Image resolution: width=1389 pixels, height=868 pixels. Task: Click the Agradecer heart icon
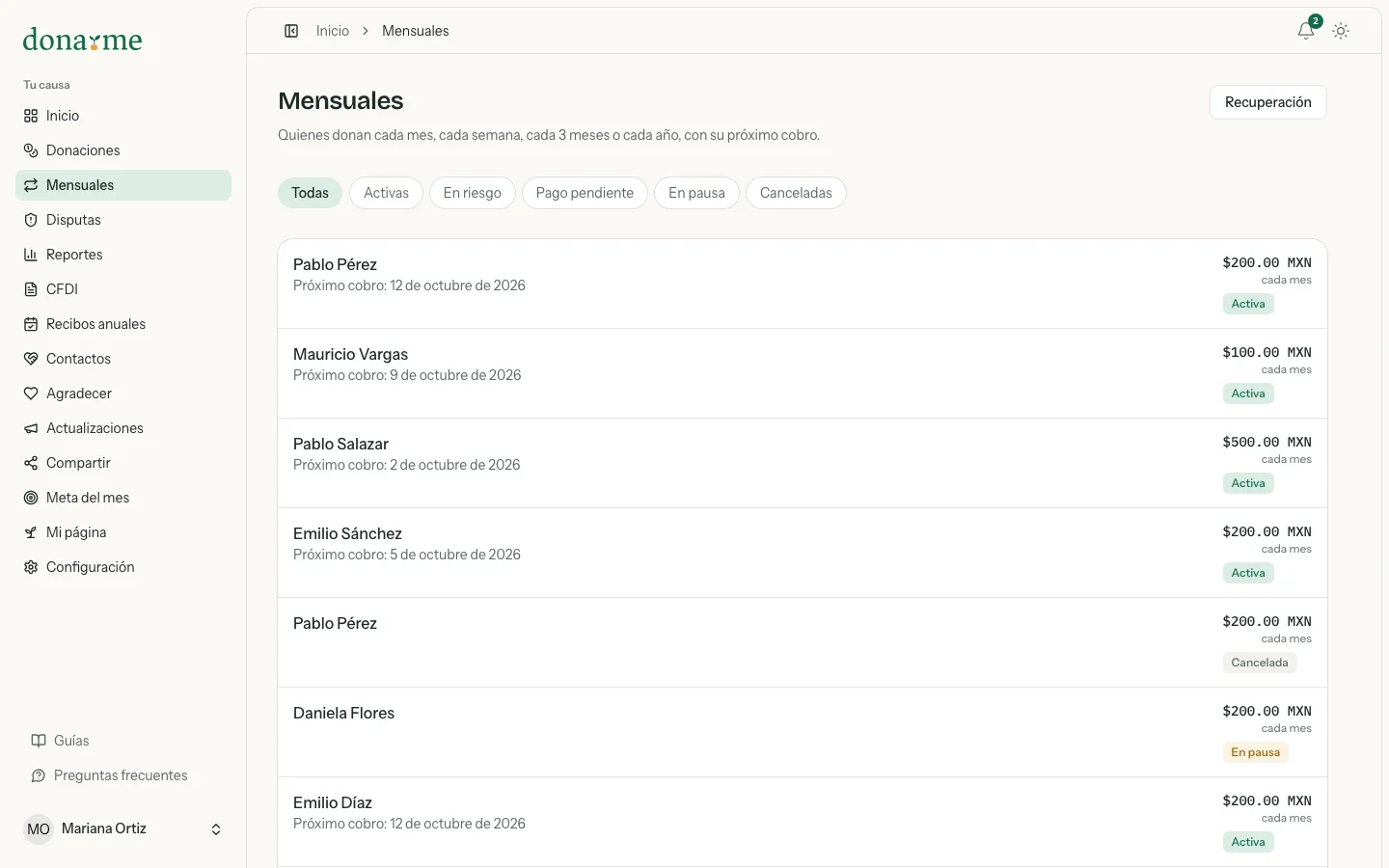click(x=31, y=393)
